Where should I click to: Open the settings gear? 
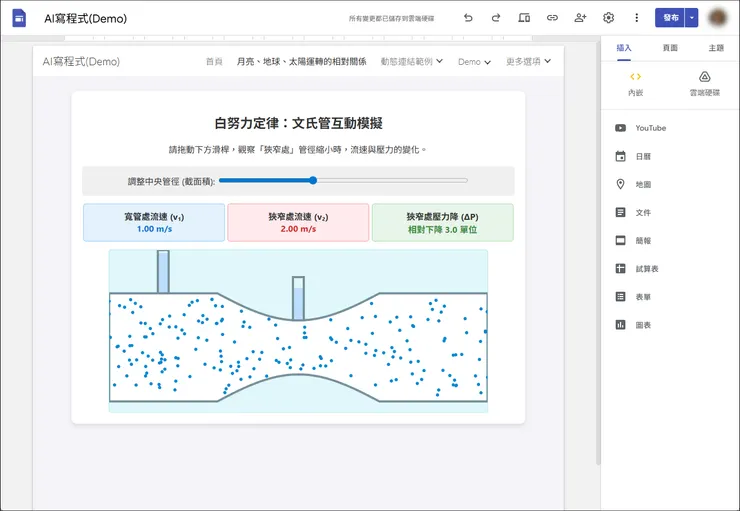(x=608, y=18)
